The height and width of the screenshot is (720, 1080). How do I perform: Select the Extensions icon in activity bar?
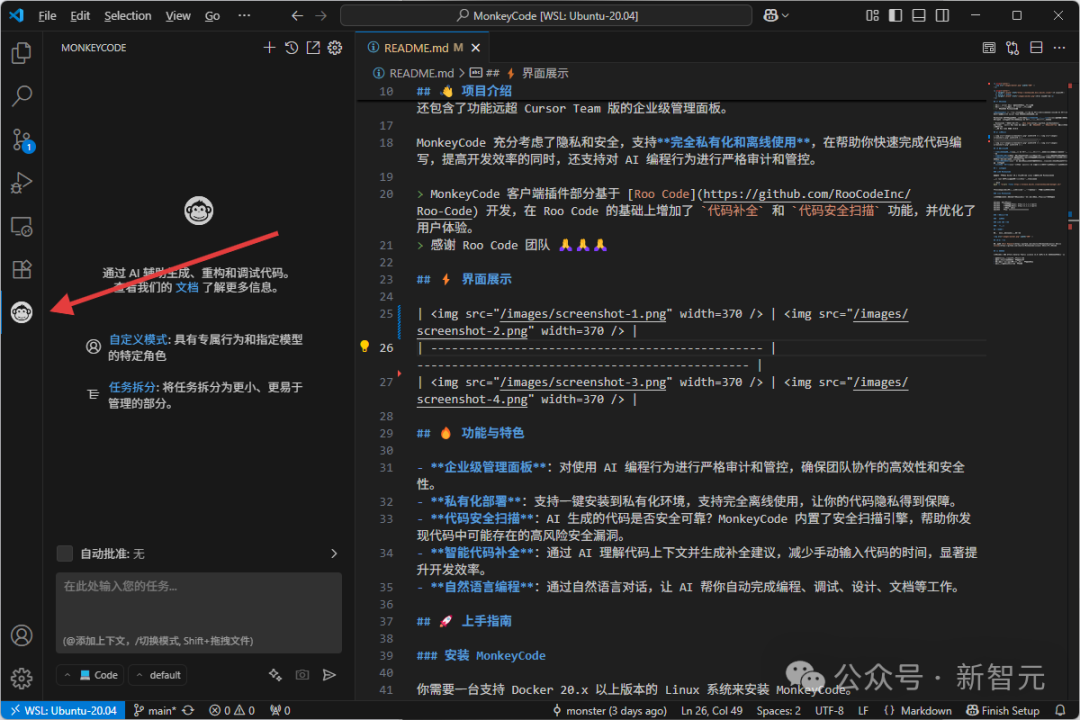[x=22, y=269]
